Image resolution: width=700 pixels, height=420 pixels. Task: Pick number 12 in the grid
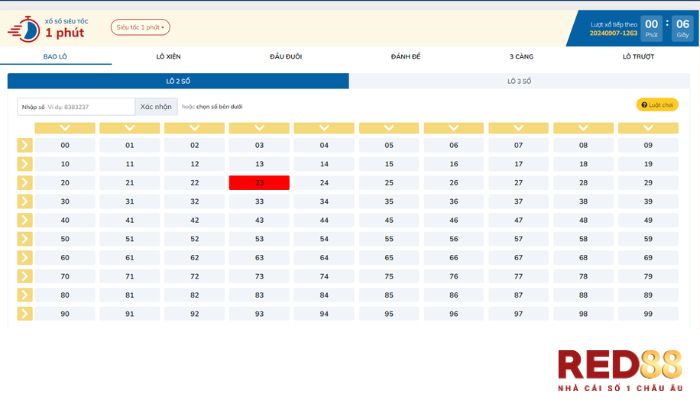click(x=194, y=164)
